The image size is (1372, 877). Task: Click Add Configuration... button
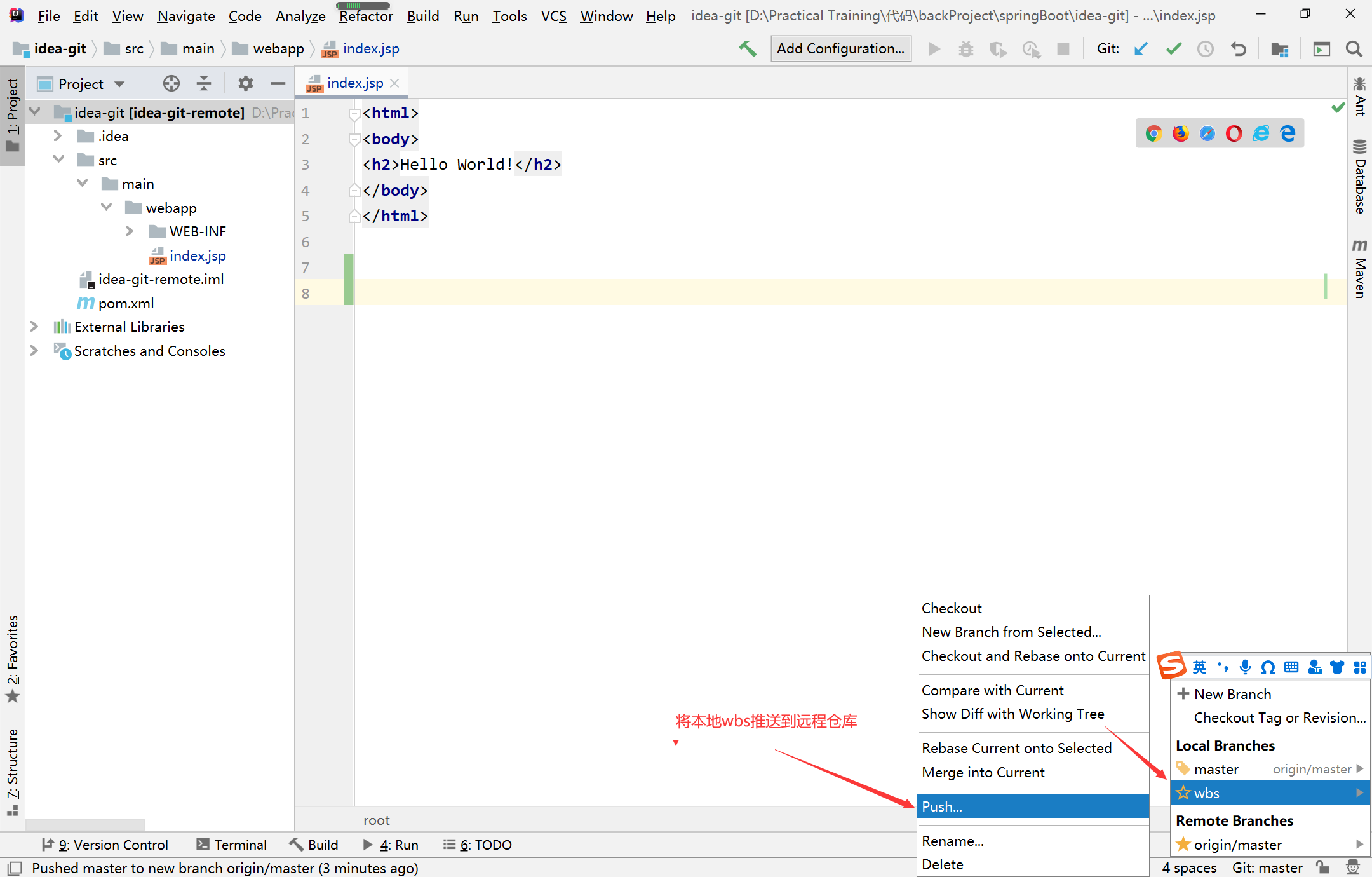tap(840, 49)
